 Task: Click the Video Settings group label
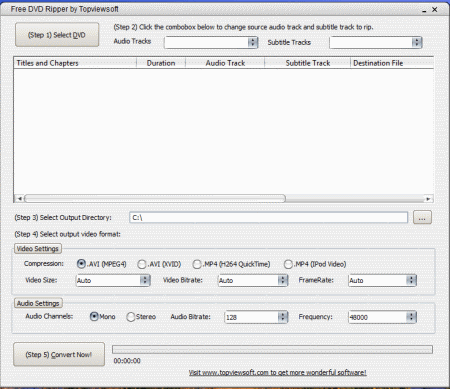pos(38,249)
